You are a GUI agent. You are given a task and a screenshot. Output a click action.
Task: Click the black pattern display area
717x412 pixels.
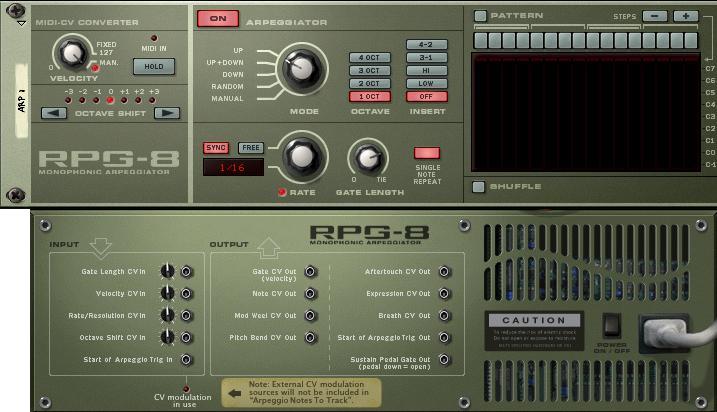(586, 112)
